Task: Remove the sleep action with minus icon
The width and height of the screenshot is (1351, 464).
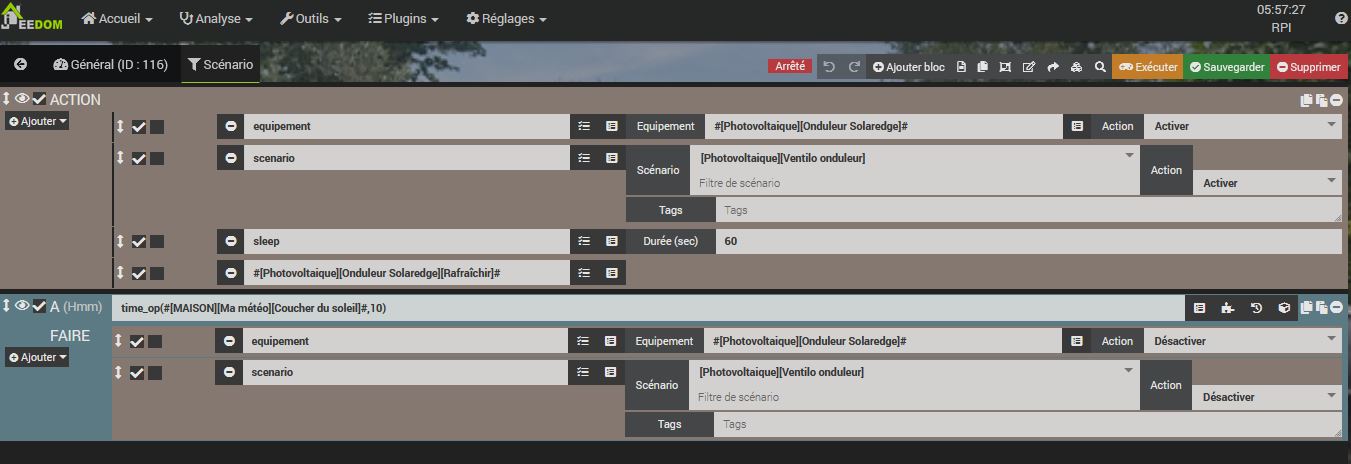Action: point(230,241)
